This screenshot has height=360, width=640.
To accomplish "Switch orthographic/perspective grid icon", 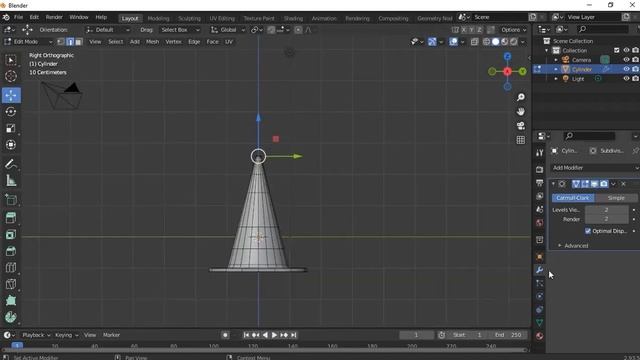I will pyautogui.click(x=520, y=140).
